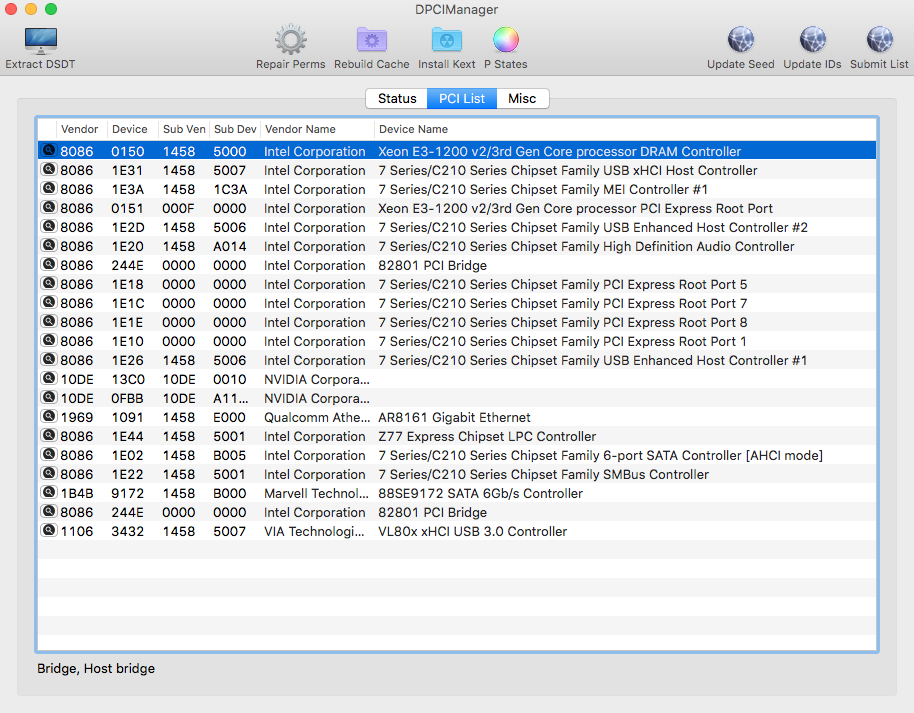Open the Misc tab

522,98
